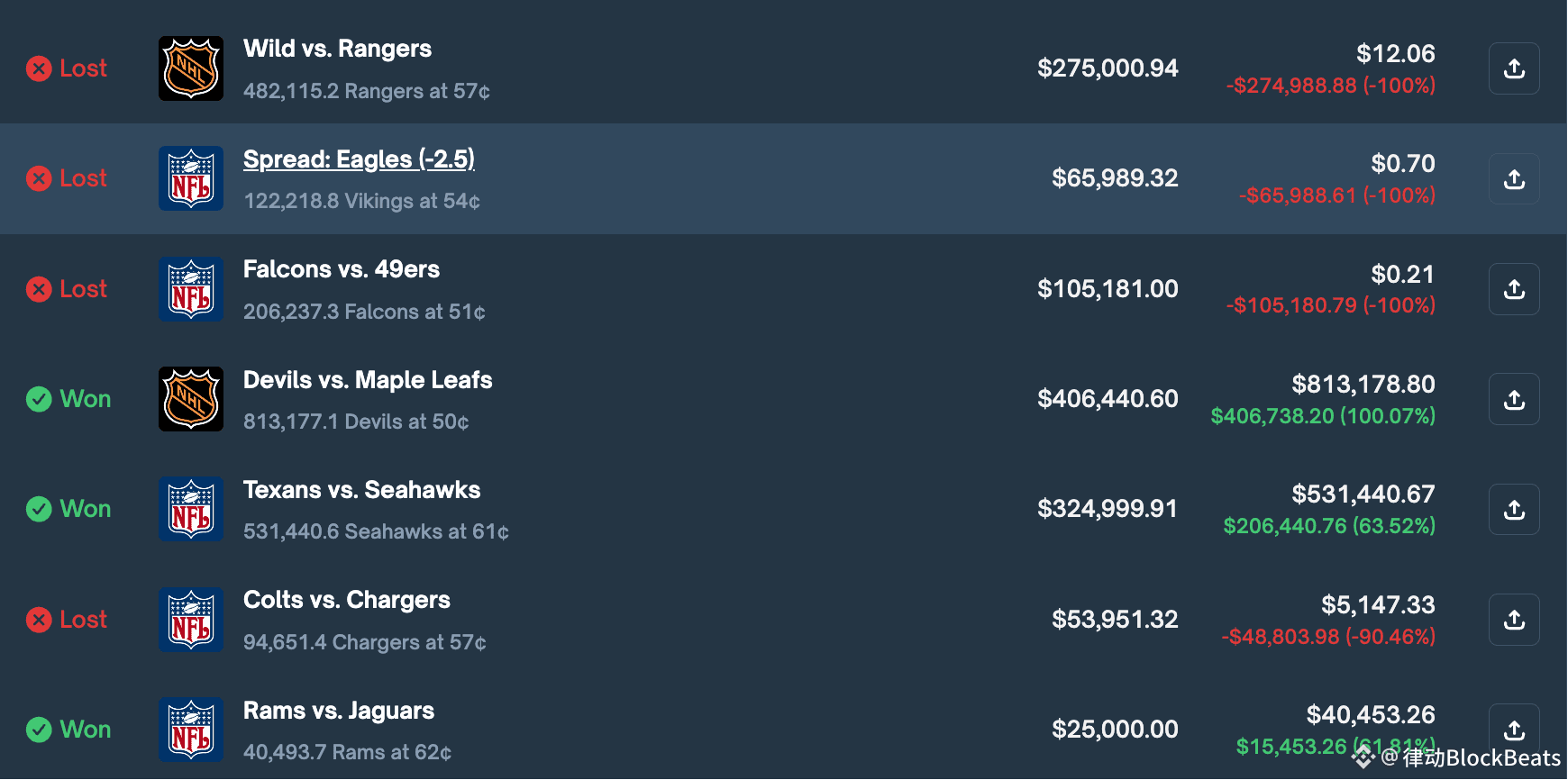Click NFL logo for Rams vs. Jaguars
This screenshot has height=780, width=1568.
(x=191, y=730)
